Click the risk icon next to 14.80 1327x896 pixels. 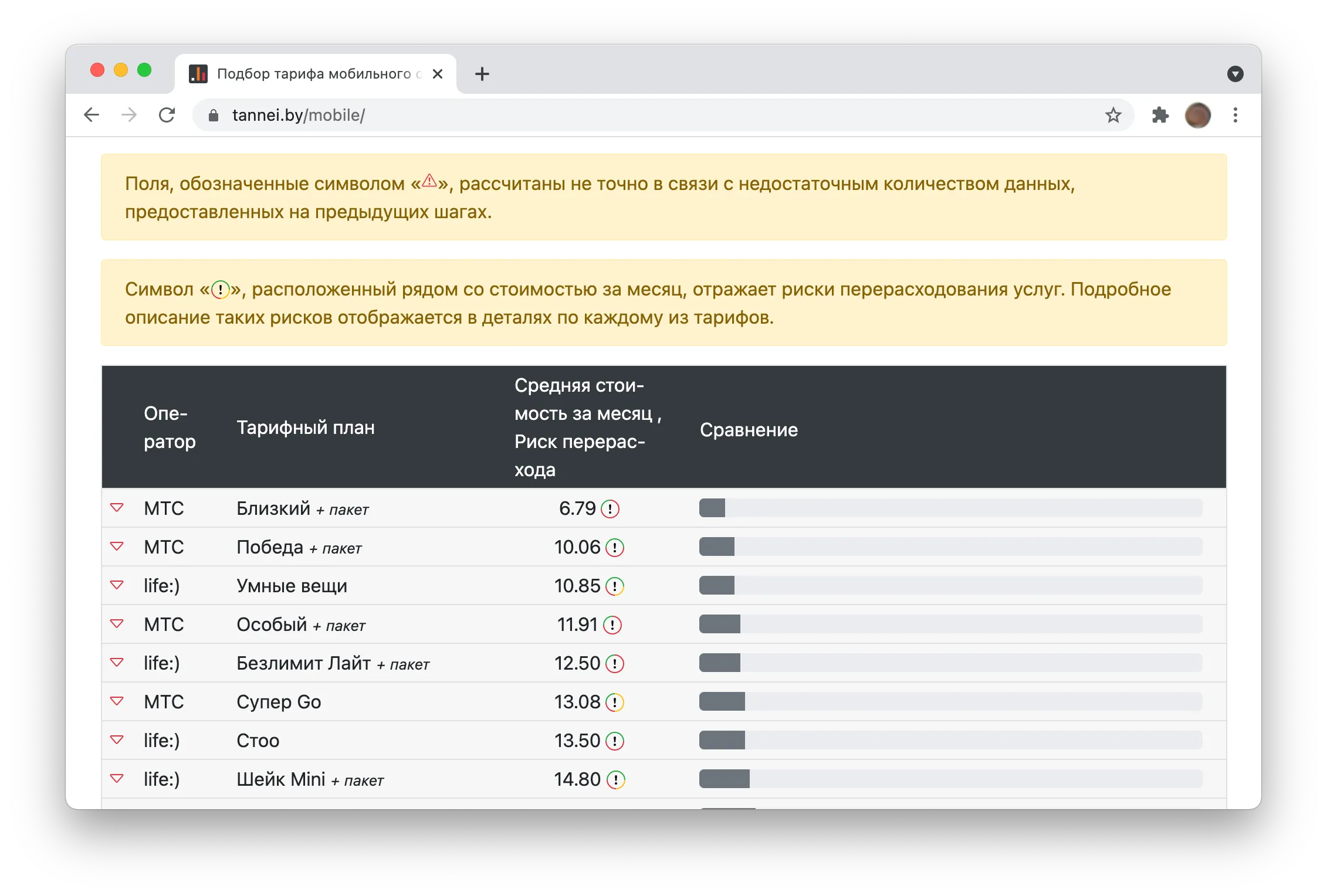[x=615, y=779]
